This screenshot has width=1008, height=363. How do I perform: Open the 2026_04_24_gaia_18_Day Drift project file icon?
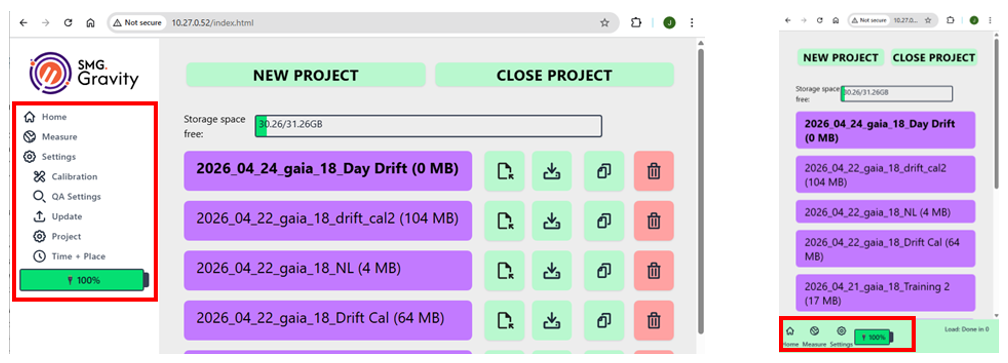pyautogui.click(x=505, y=171)
